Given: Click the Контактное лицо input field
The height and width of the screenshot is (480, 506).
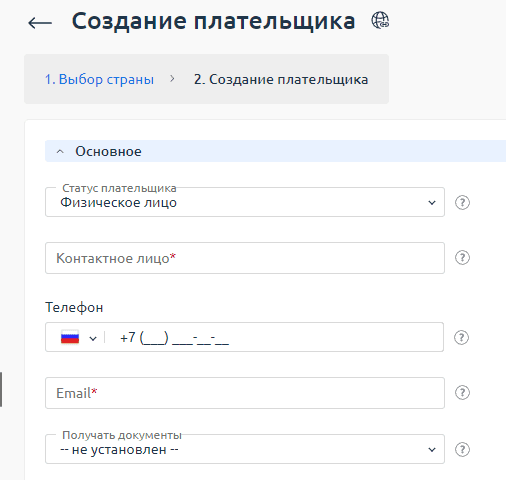Looking at the screenshot, I should pos(245,258).
